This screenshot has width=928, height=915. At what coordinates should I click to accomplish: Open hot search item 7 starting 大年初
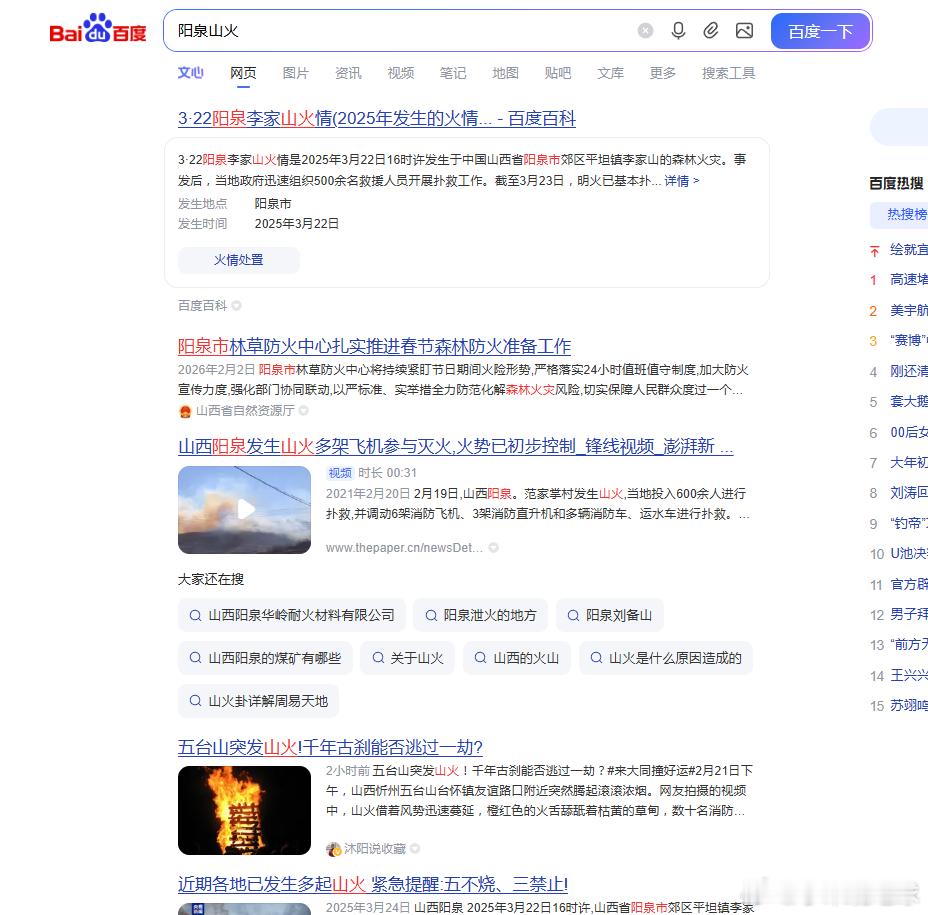pos(900,463)
